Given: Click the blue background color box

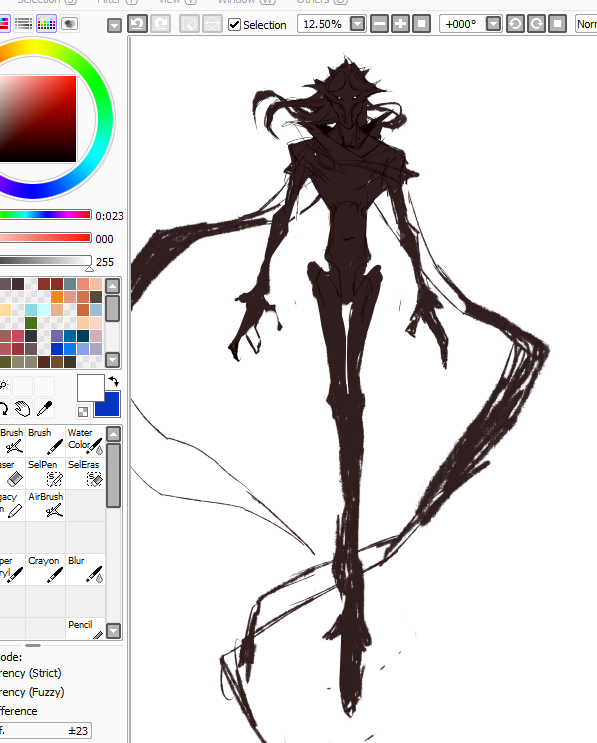Looking at the screenshot, I should click(x=109, y=407).
